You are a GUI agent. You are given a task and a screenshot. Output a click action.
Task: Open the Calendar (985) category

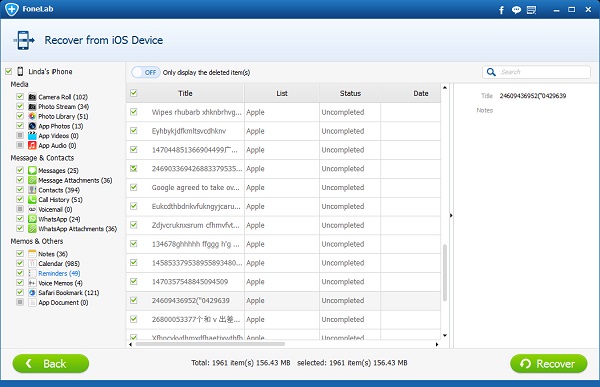click(59, 263)
